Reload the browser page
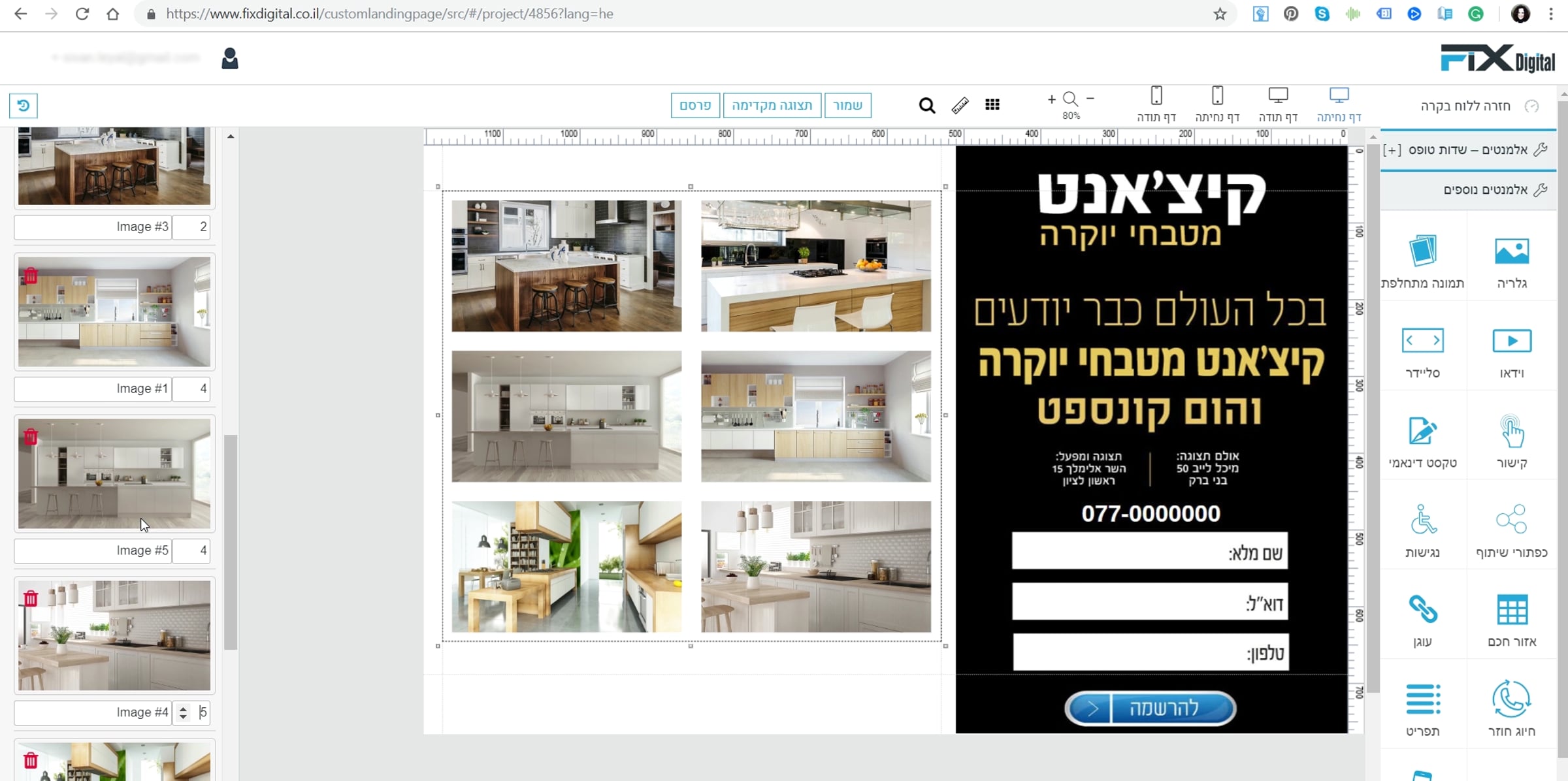Image resolution: width=1568 pixels, height=781 pixels. pyautogui.click(x=82, y=14)
